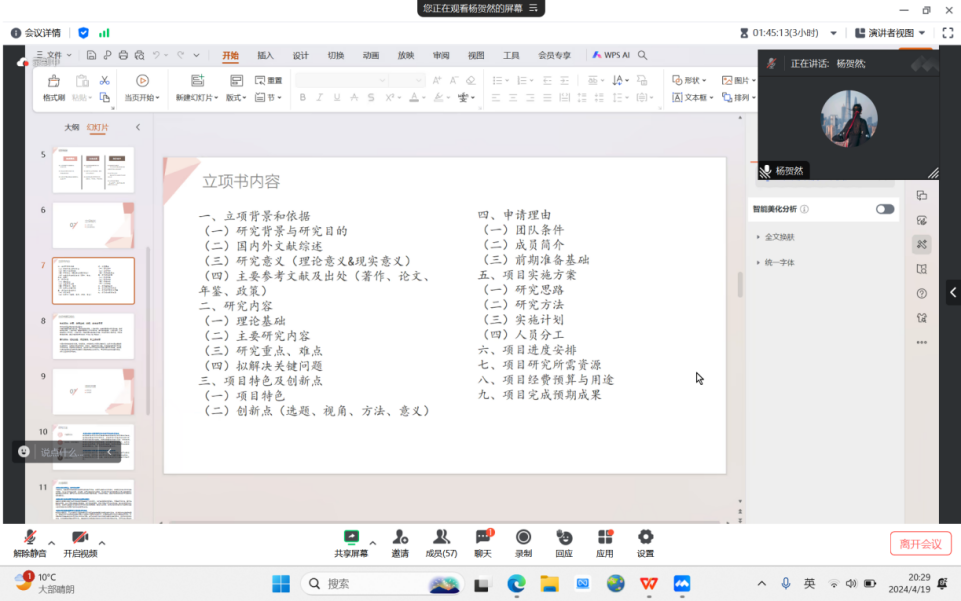Open the 演讲者视图 view dropdown
Screen dimensions: 961x601
pyautogui.click(x=896, y=33)
